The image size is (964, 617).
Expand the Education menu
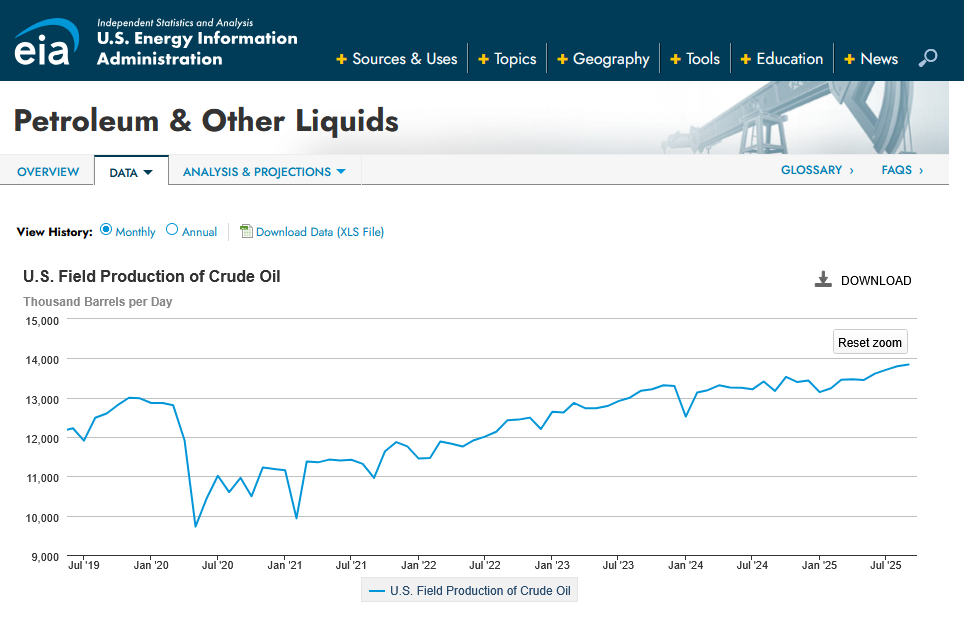point(782,59)
